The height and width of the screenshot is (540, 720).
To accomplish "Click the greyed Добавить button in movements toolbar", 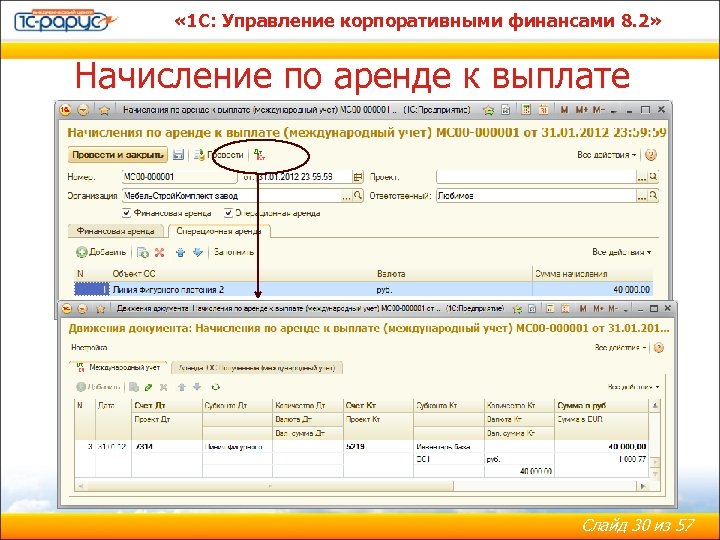I will (x=98, y=387).
